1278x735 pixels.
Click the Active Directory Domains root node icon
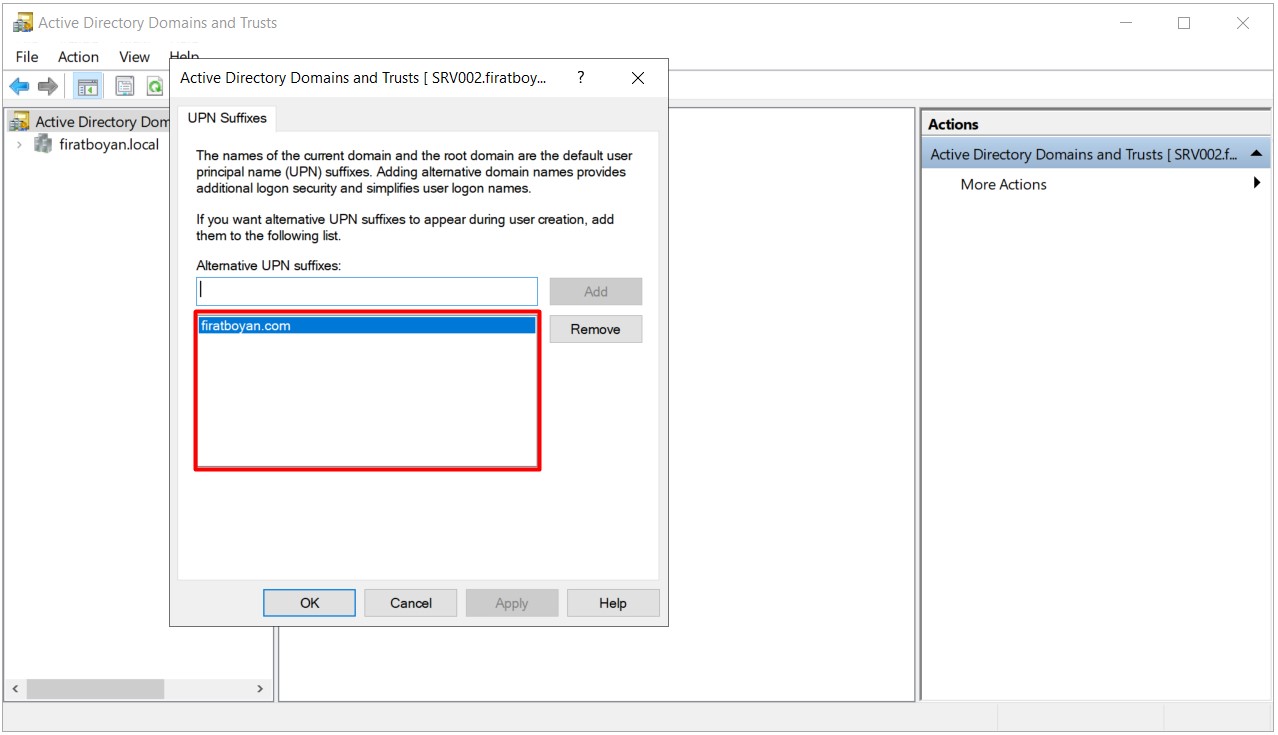tap(19, 122)
